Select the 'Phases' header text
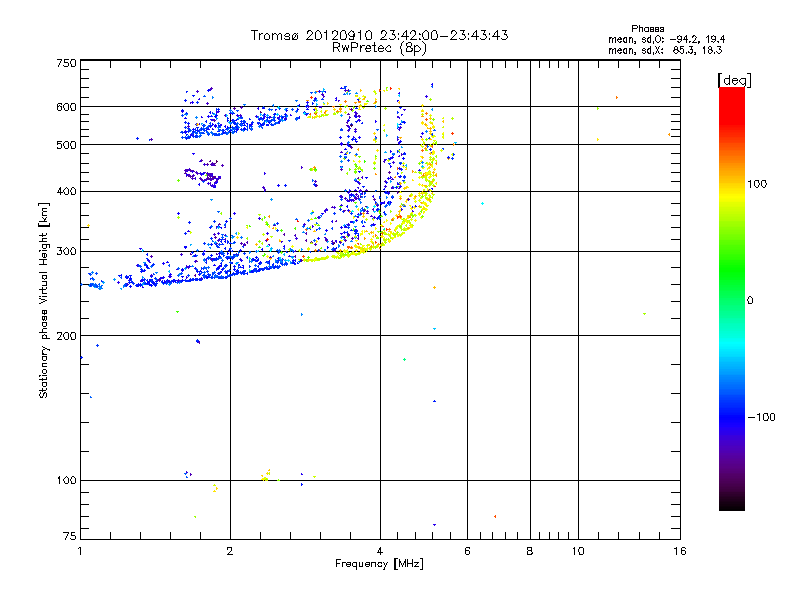Image resolution: width=800 pixels, height=600 pixels. [x=647, y=29]
